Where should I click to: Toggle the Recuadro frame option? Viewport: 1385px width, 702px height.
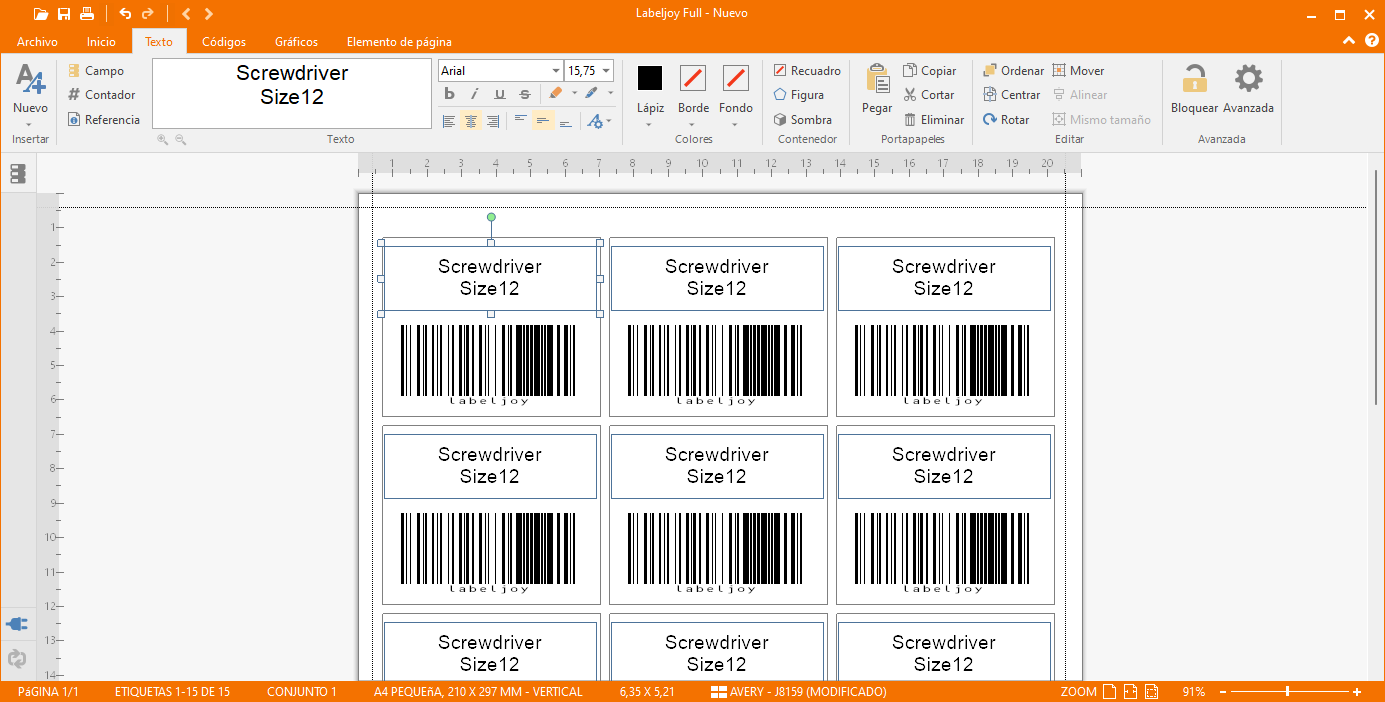(x=807, y=71)
